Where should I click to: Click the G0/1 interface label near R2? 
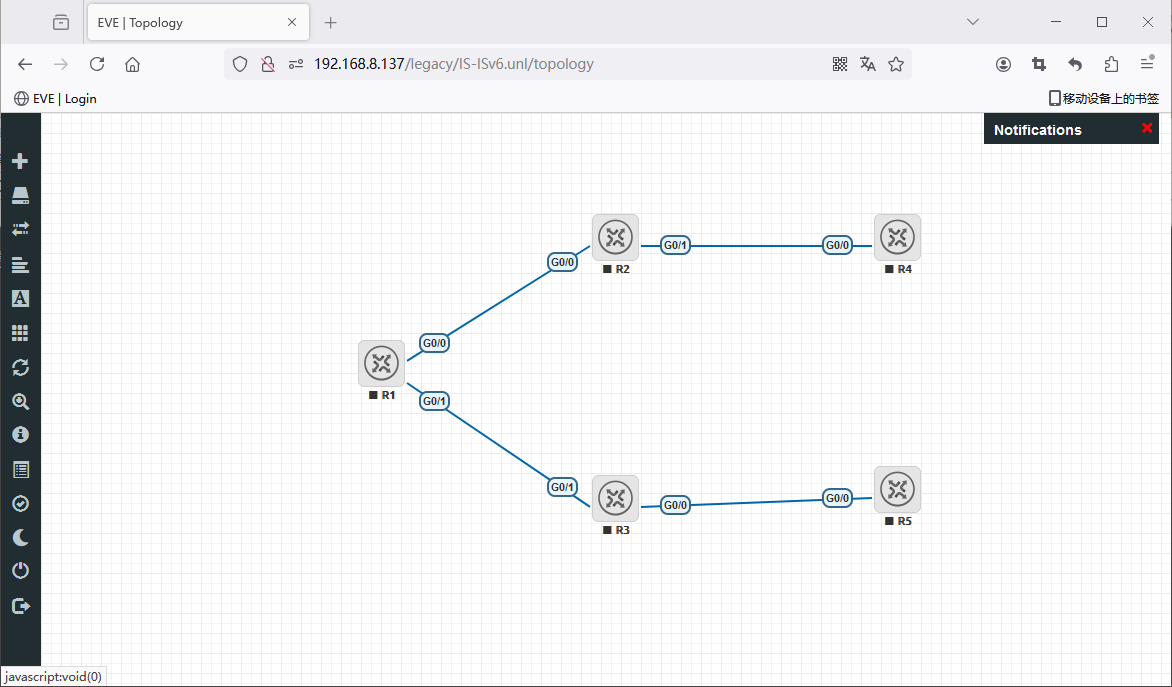point(676,245)
